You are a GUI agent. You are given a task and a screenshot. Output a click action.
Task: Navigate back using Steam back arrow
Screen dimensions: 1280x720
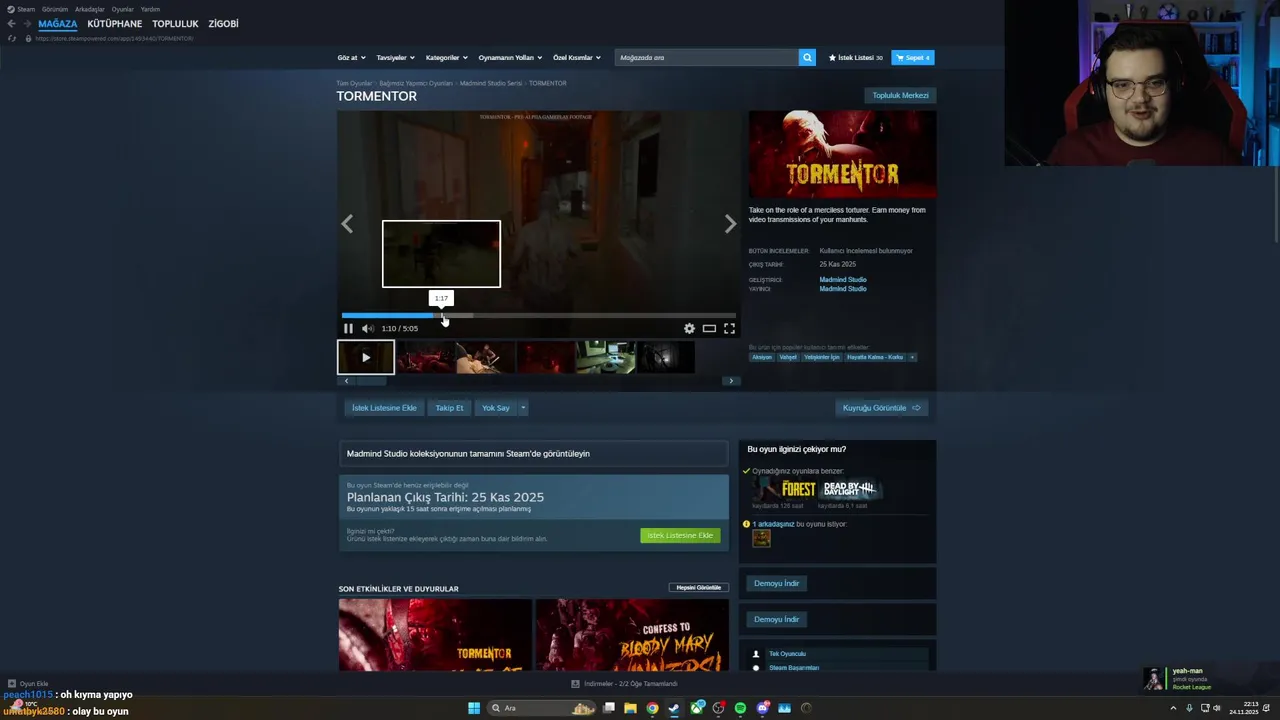(11, 23)
